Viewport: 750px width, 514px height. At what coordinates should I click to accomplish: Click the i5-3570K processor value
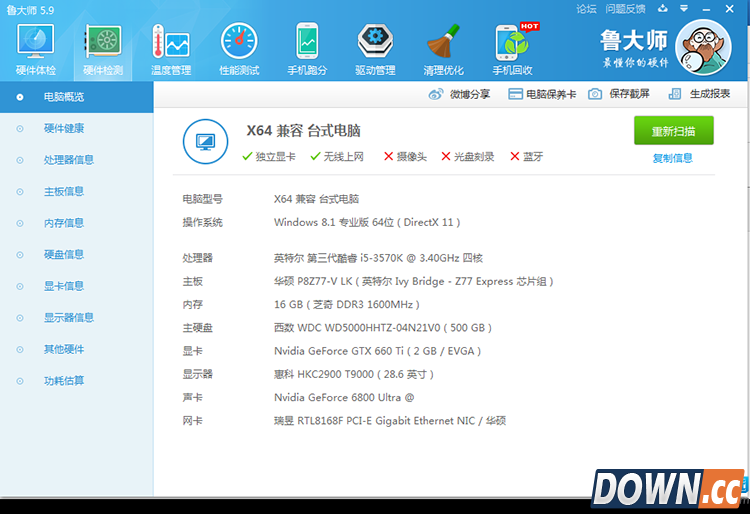pyautogui.click(x=378, y=258)
